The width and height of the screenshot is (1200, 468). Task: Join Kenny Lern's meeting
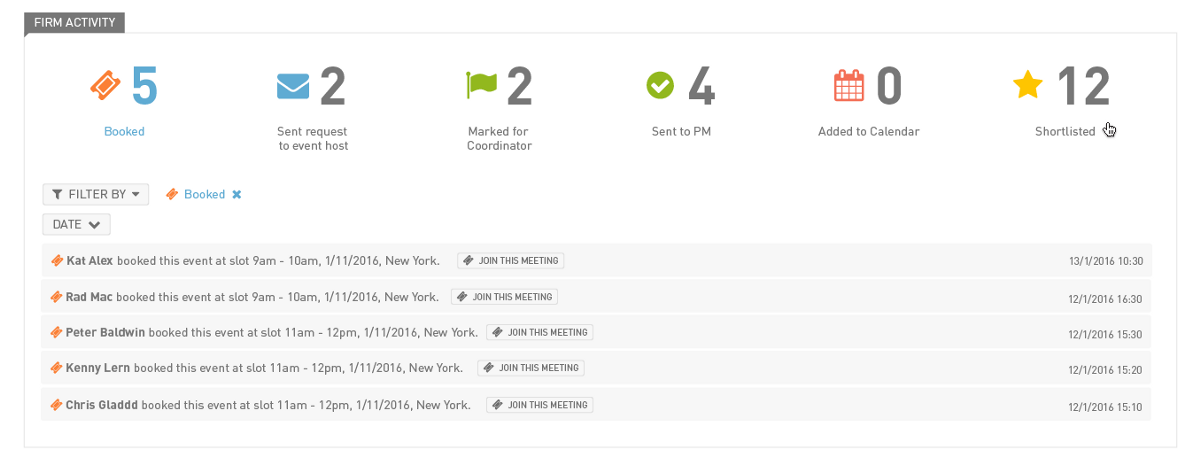pyautogui.click(x=531, y=368)
